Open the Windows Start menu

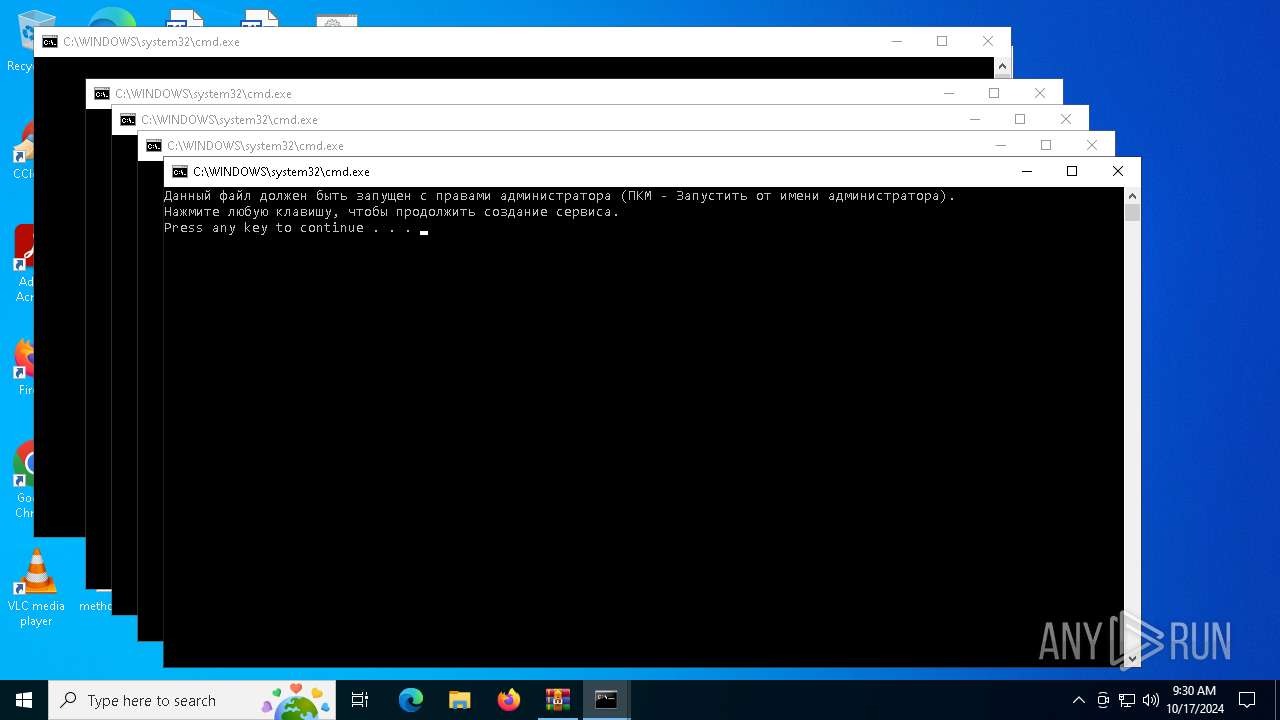(x=24, y=700)
